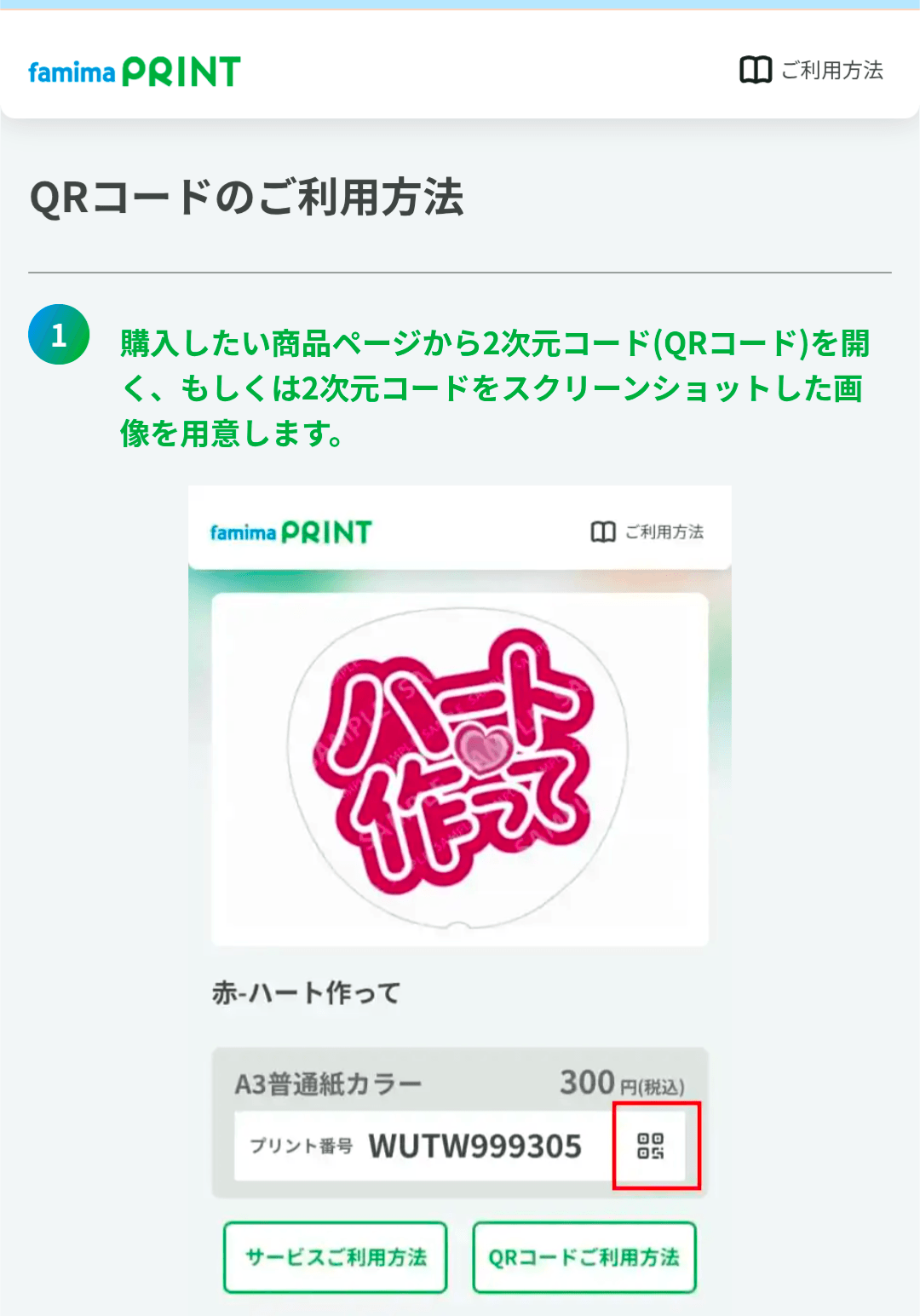
Task: Click the 円(税込) tax-included label
Action: [x=652, y=1088]
